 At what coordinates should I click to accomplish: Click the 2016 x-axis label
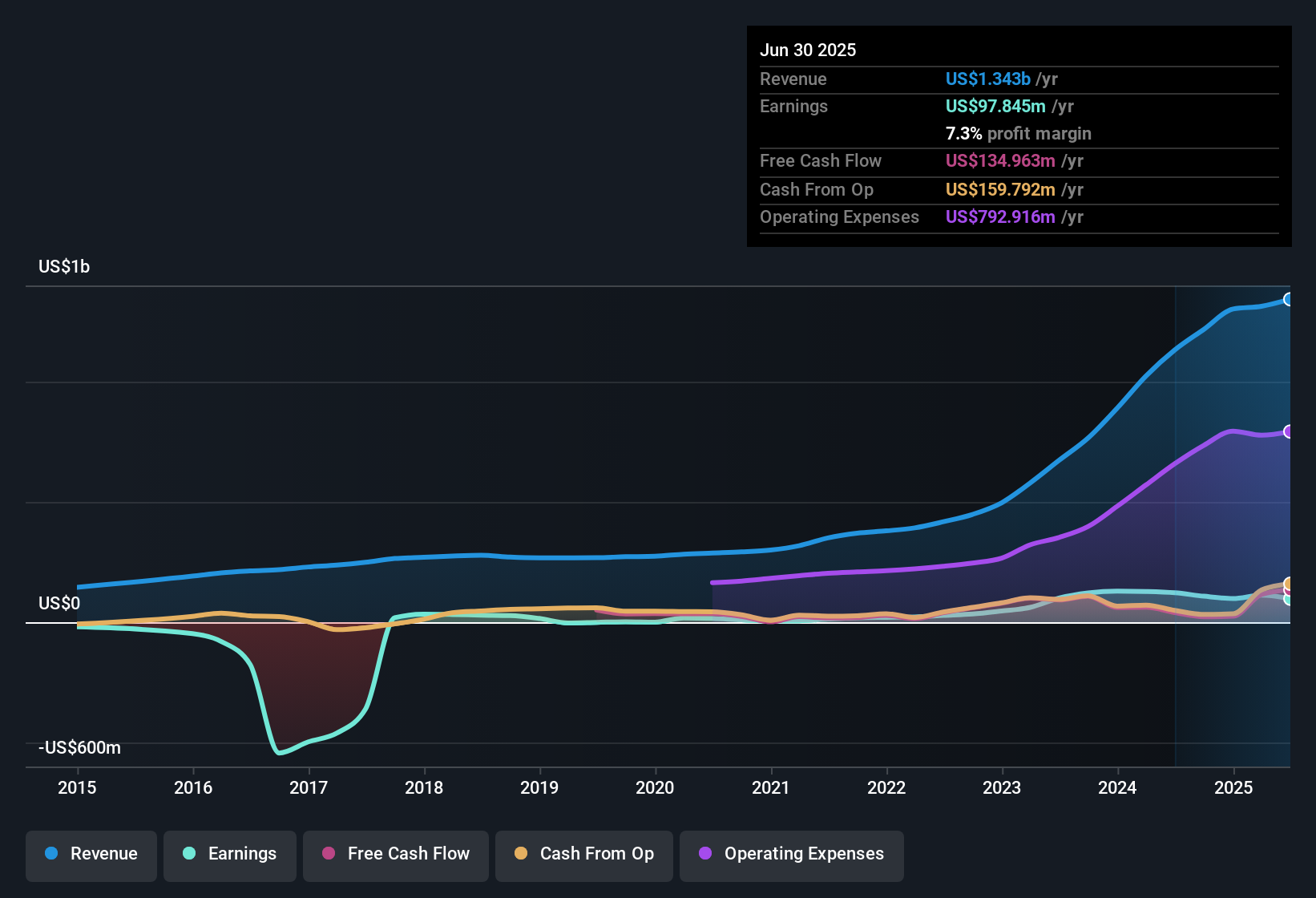pos(193,787)
